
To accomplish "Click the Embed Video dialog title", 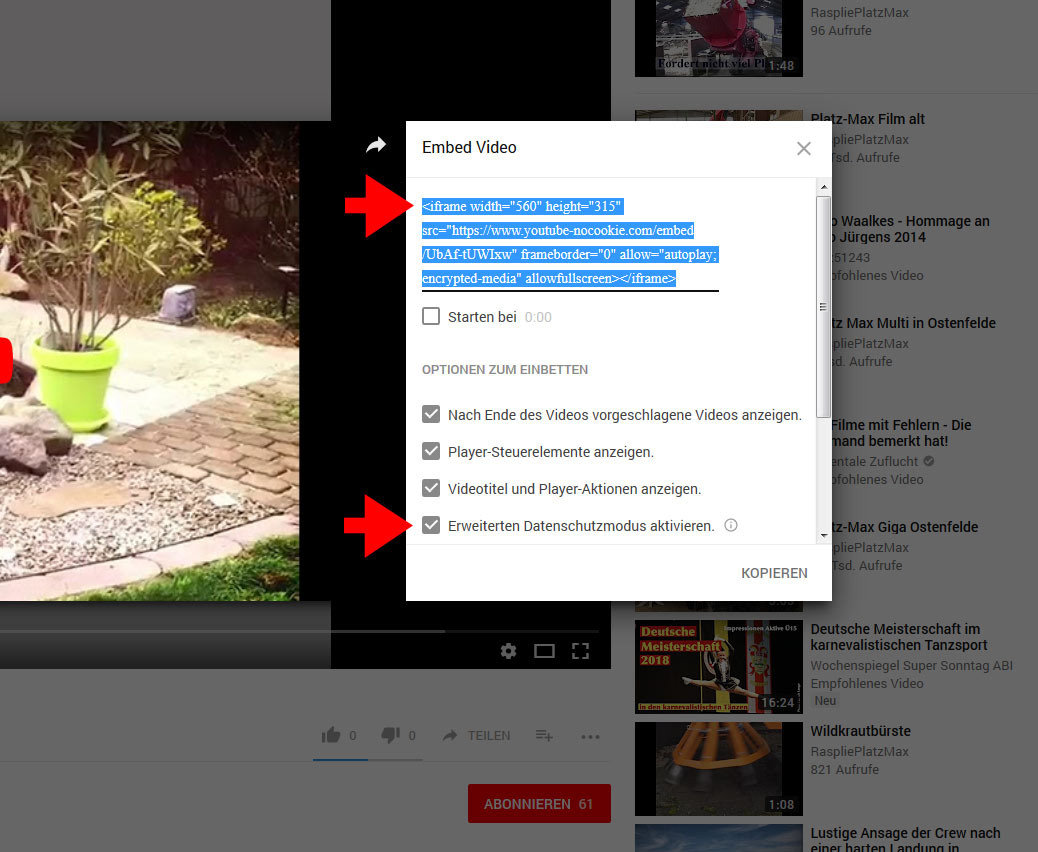I will point(469,148).
